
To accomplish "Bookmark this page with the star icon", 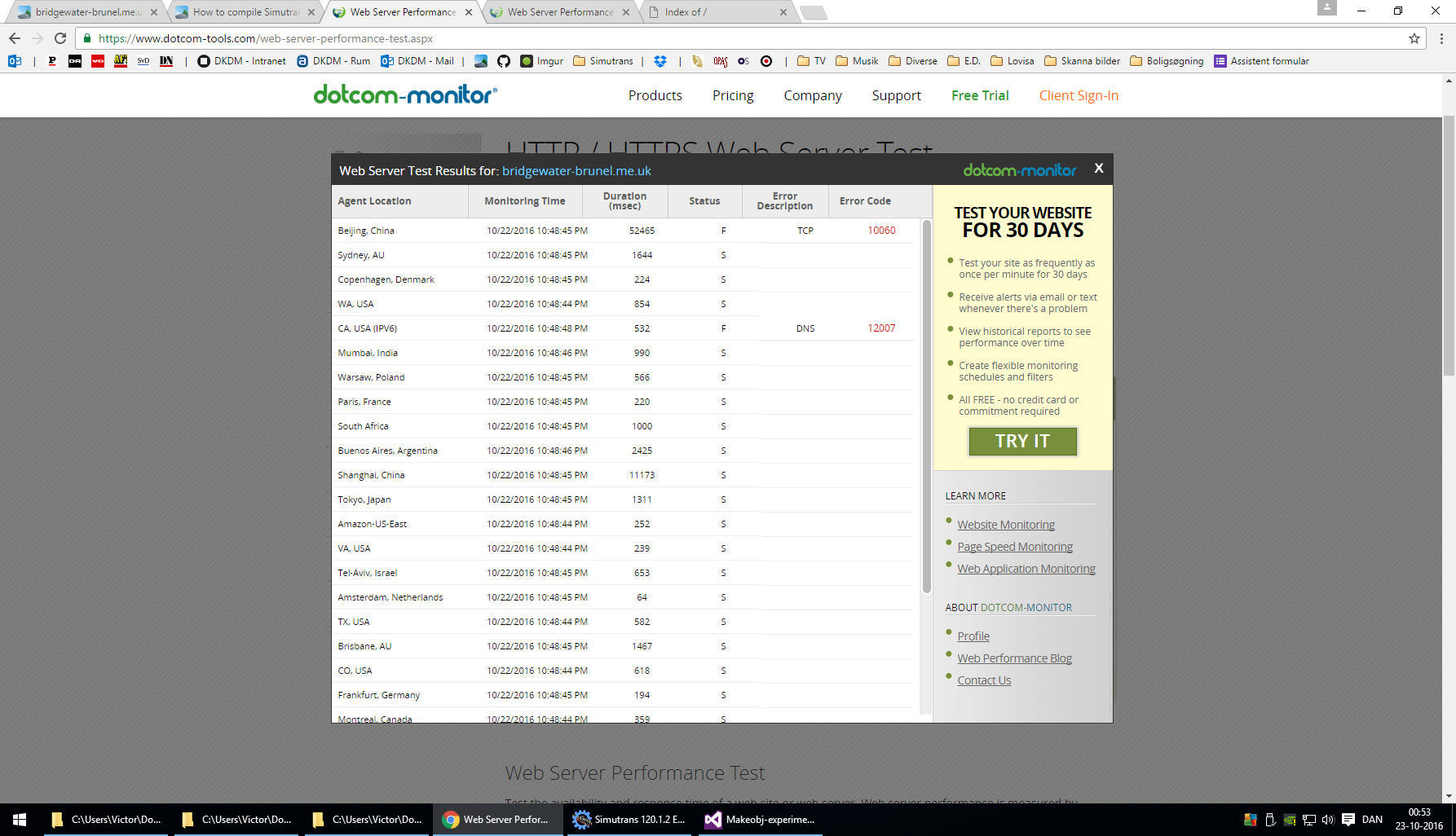I will pos(1414,38).
